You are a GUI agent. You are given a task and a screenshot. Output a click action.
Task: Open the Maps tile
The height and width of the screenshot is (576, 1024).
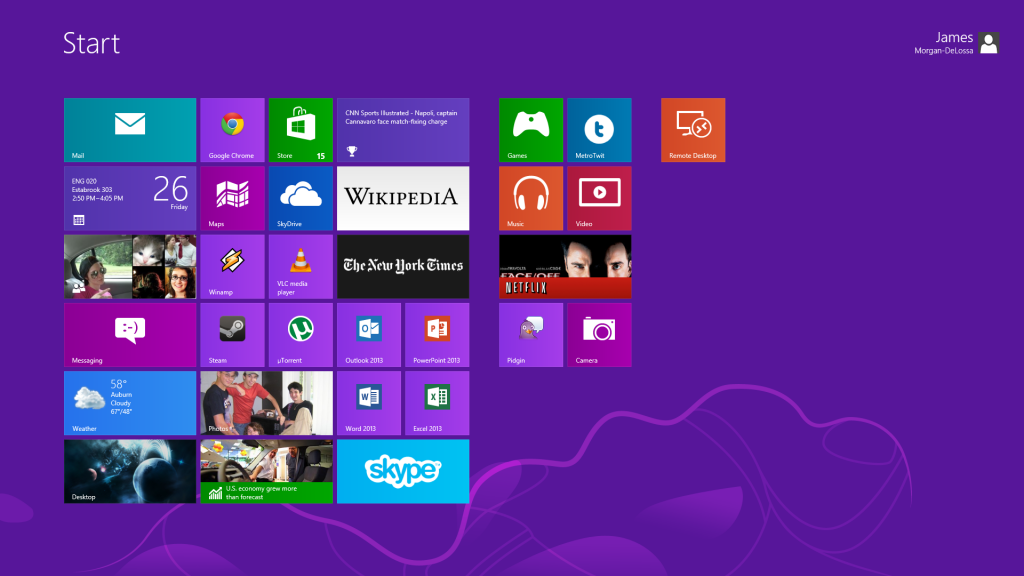click(232, 199)
